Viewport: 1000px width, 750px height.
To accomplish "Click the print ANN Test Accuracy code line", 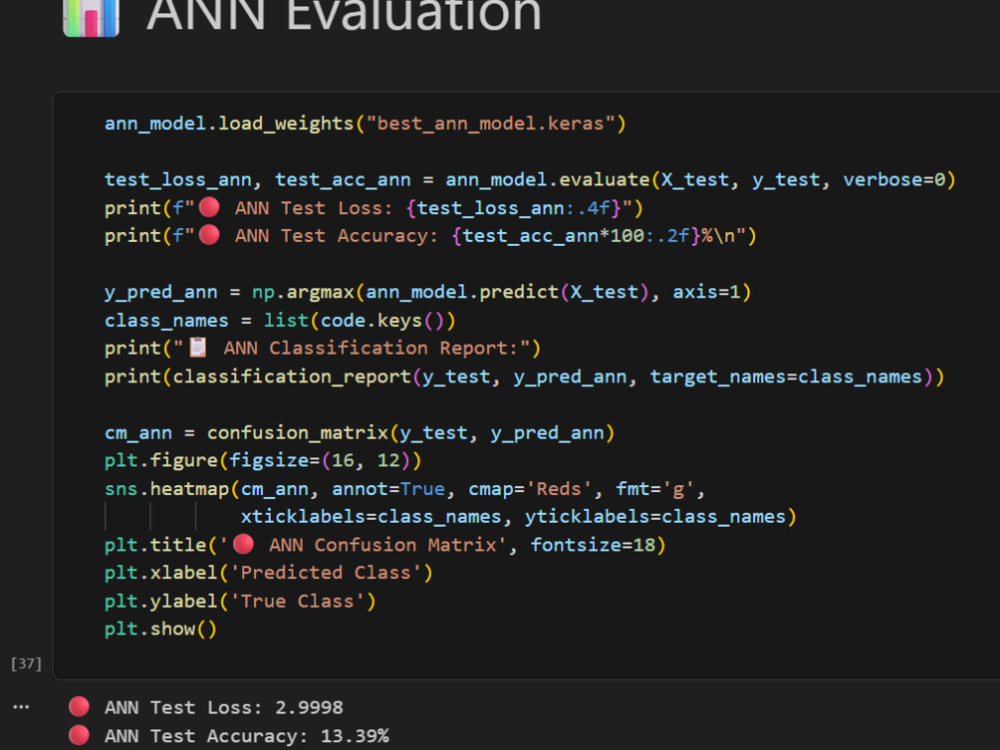I will (x=430, y=236).
